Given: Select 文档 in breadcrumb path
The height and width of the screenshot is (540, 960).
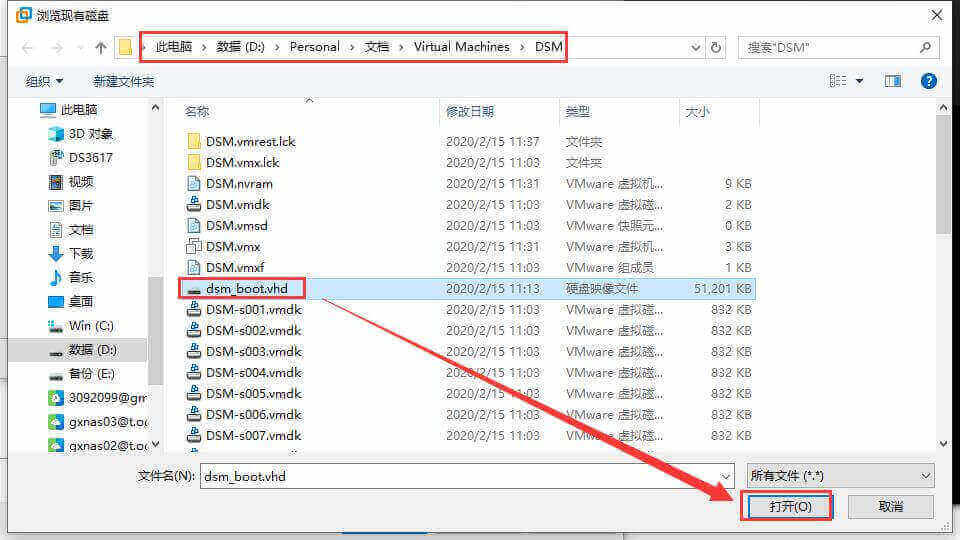Looking at the screenshot, I should tap(377, 47).
